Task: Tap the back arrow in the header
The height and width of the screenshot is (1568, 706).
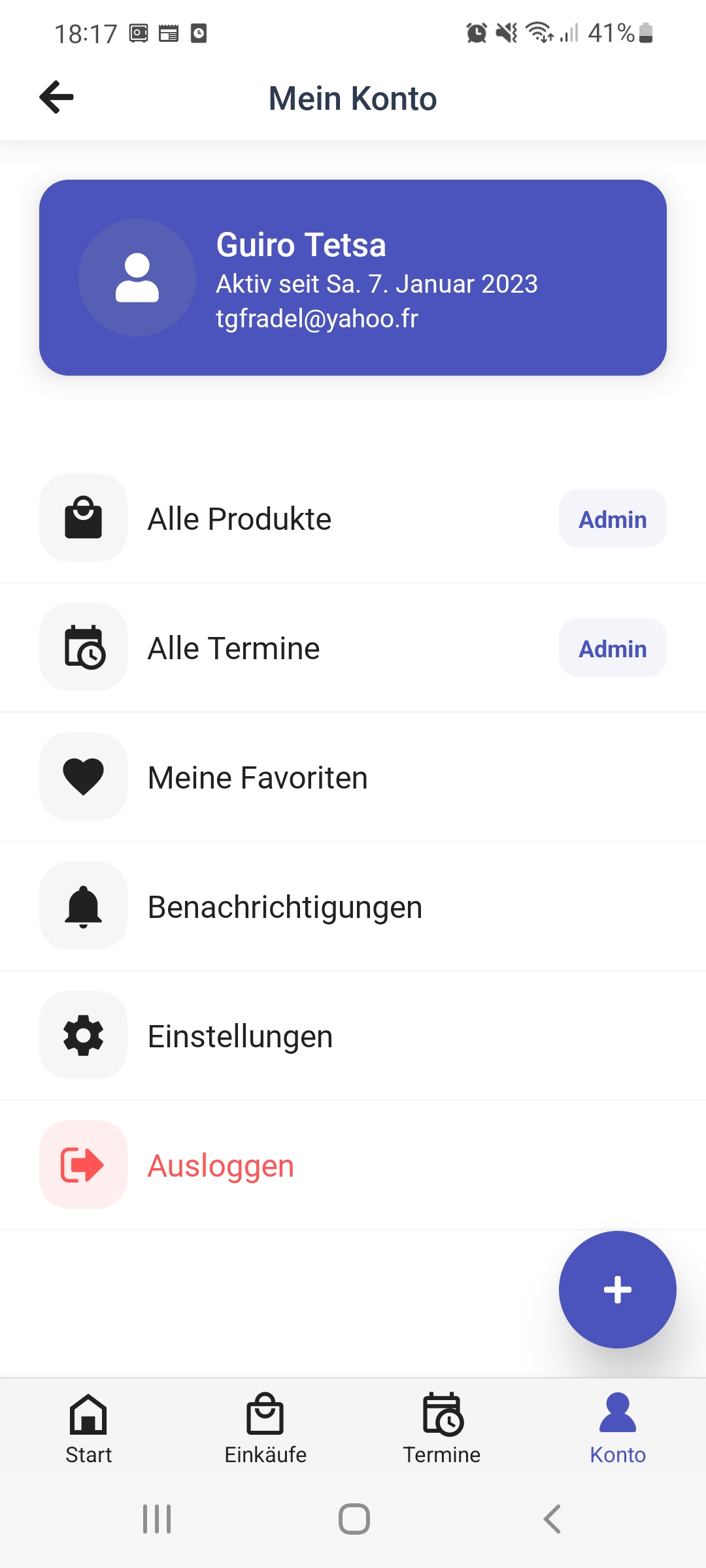Action: [x=57, y=97]
